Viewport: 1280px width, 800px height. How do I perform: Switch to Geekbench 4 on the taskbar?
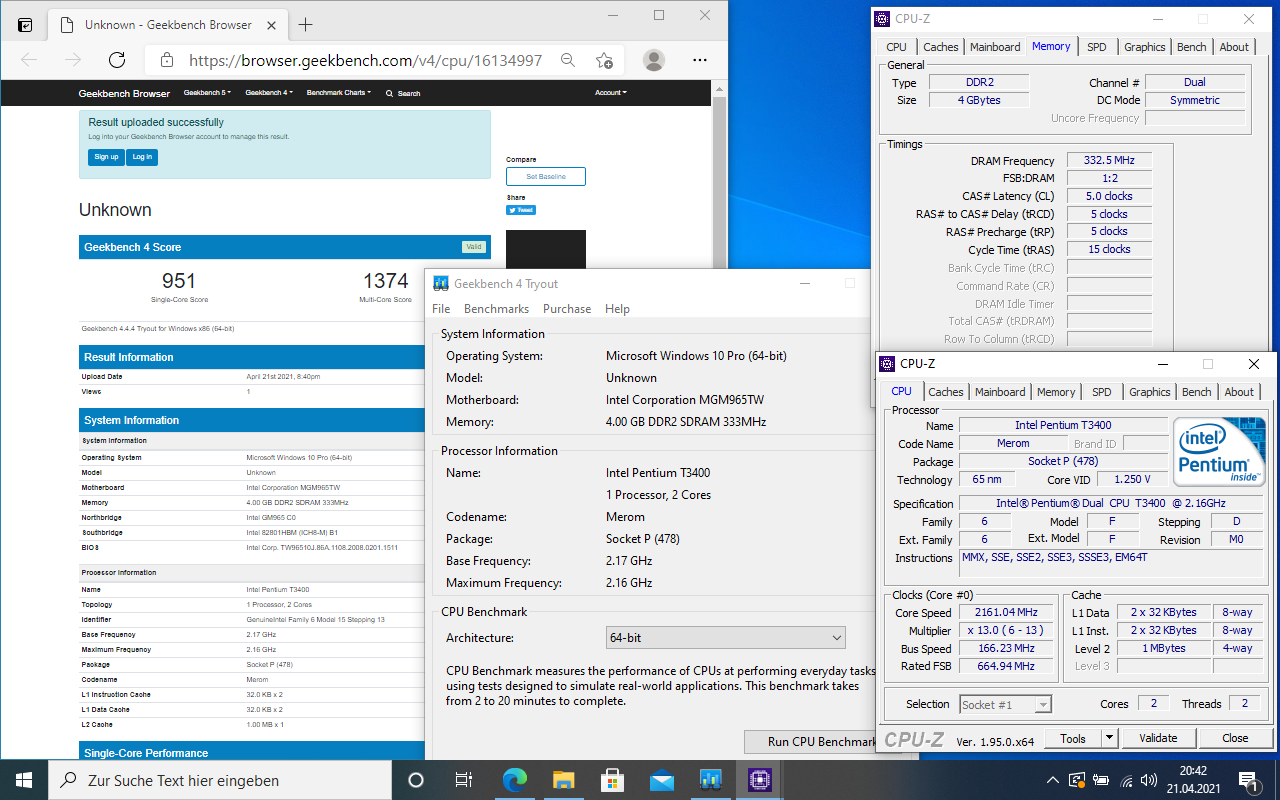[x=710, y=780]
